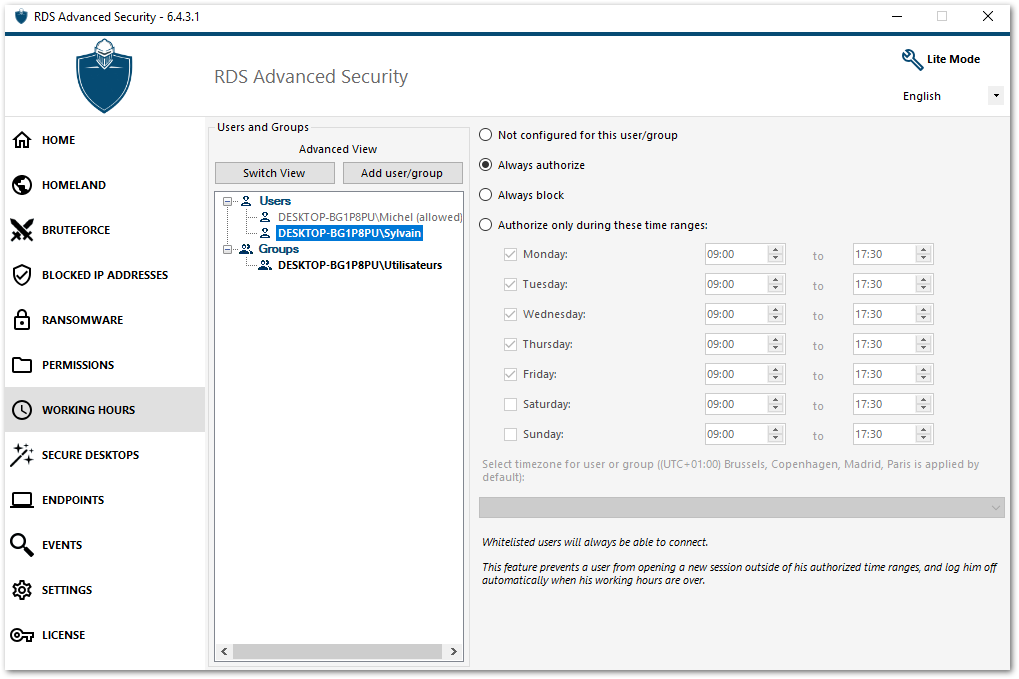This screenshot has height=679, width=1019.
Task: Click the title bar shield app icon
Action: click(21, 16)
